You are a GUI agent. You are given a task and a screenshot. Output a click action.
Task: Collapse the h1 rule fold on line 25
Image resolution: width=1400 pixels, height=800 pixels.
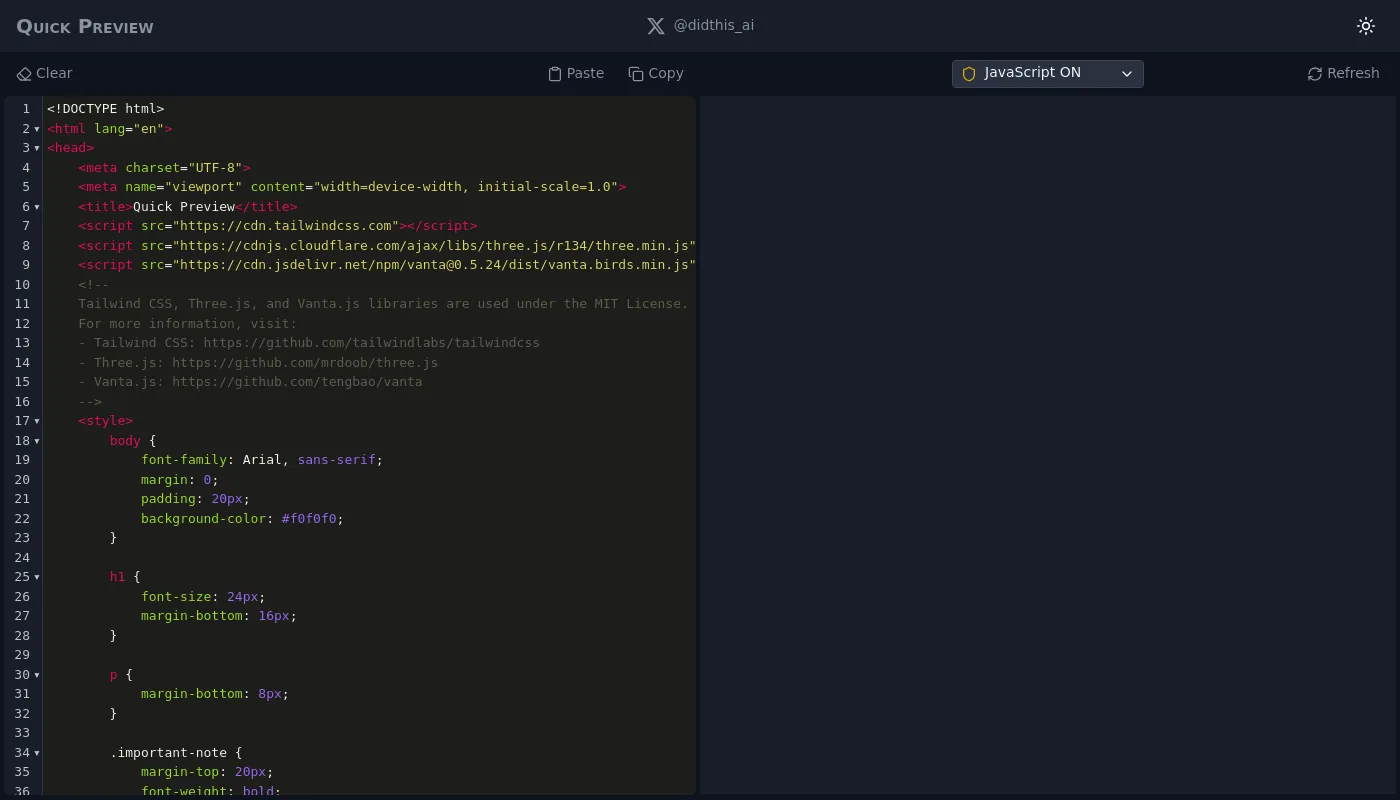click(x=37, y=577)
